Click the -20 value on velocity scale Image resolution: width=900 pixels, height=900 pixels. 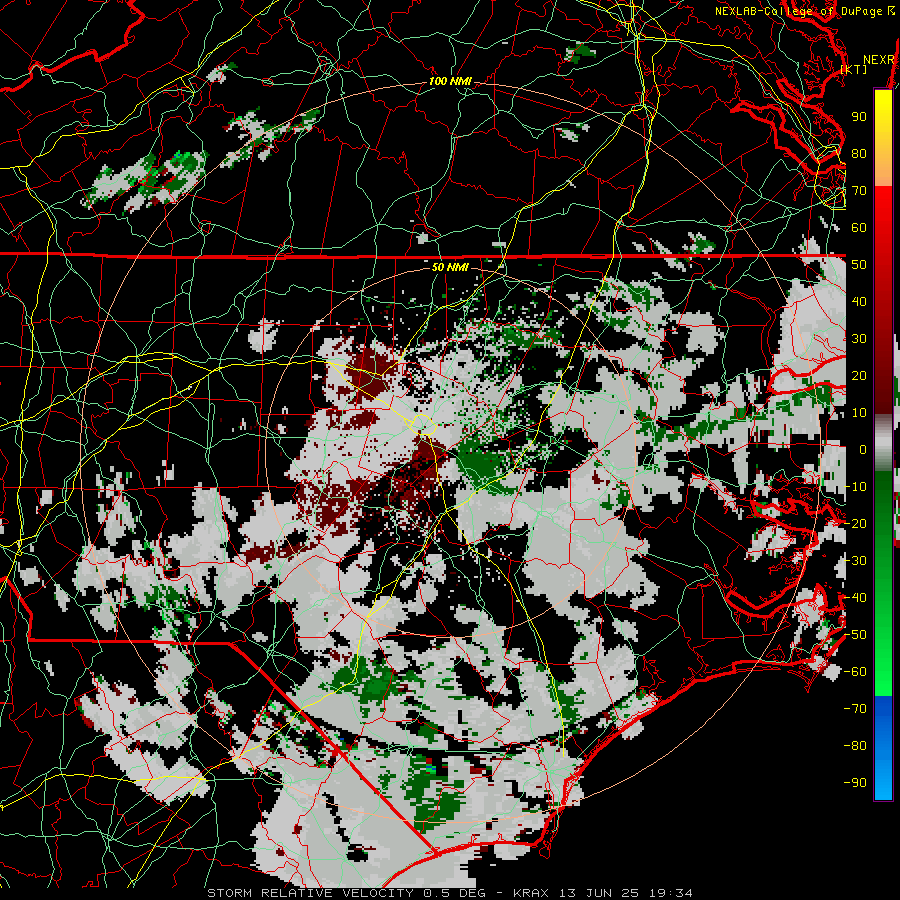(855, 524)
